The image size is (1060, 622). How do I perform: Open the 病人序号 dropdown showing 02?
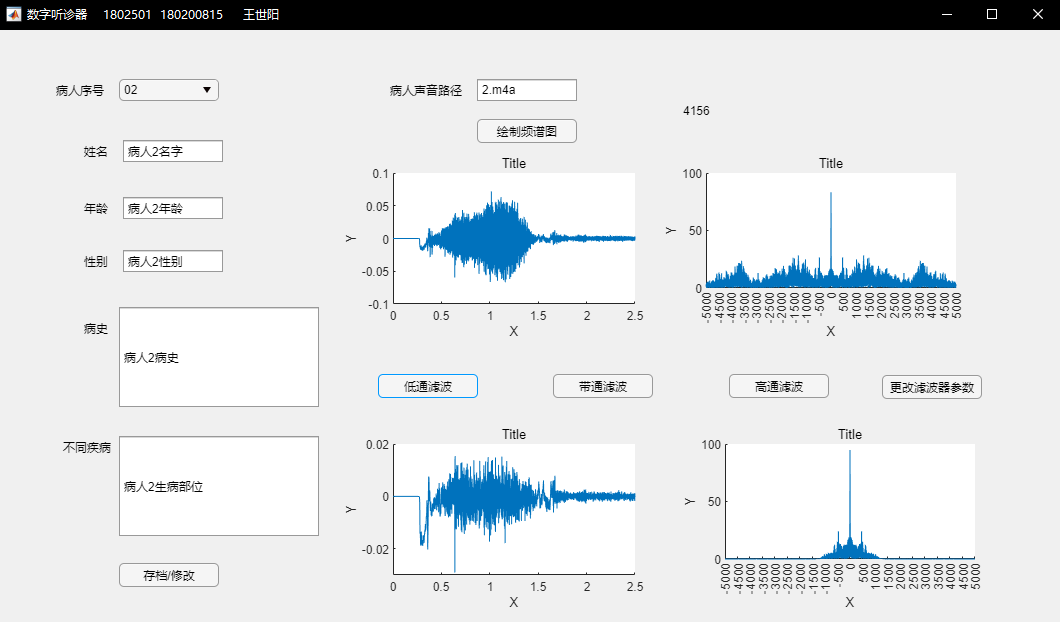click(x=169, y=90)
